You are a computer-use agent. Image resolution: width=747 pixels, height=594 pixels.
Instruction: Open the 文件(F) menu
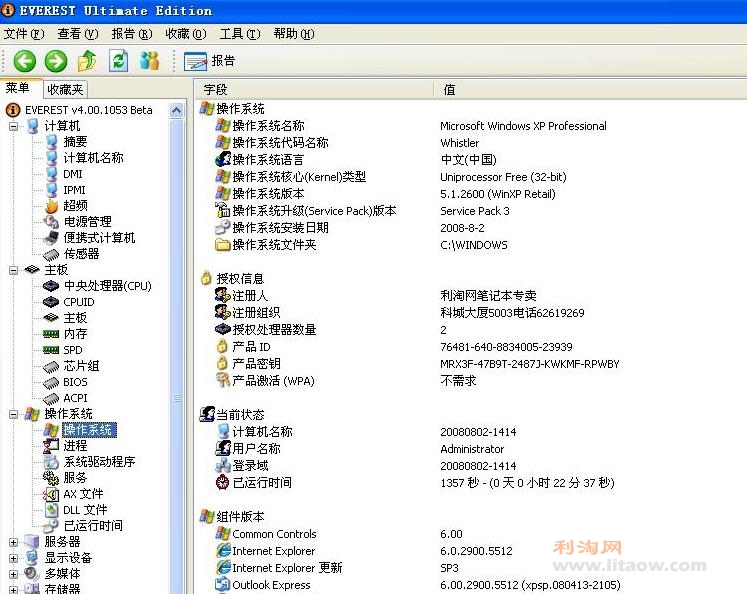[24, 34]
